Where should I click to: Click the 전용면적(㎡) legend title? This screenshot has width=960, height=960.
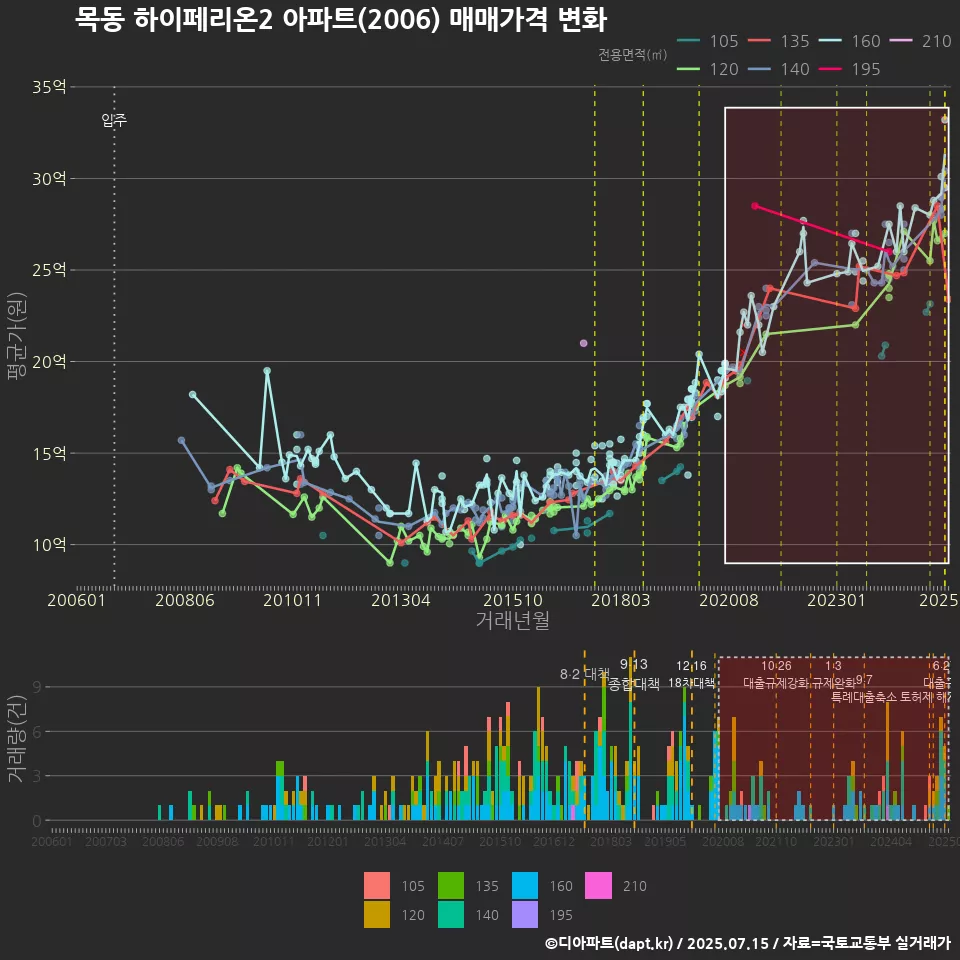tap(632, 55)
